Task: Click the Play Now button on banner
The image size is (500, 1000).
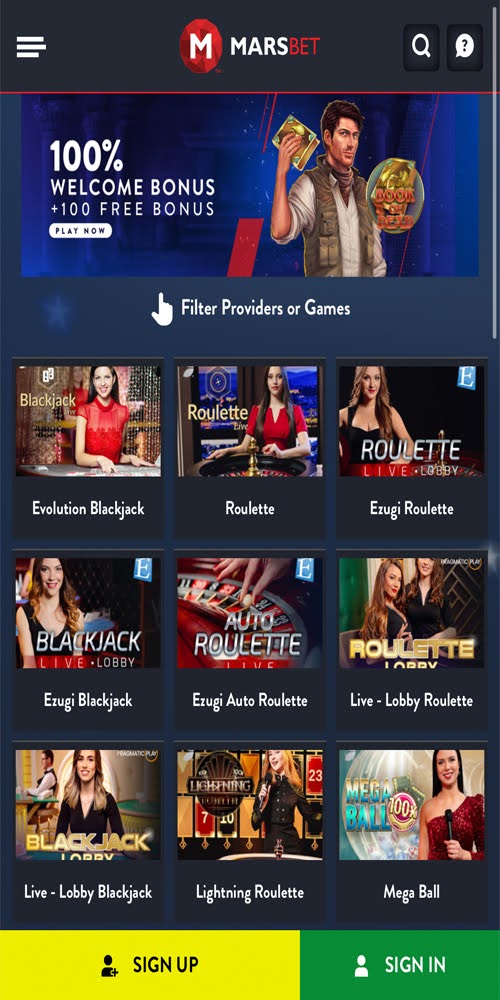Action: click(80, 230)
